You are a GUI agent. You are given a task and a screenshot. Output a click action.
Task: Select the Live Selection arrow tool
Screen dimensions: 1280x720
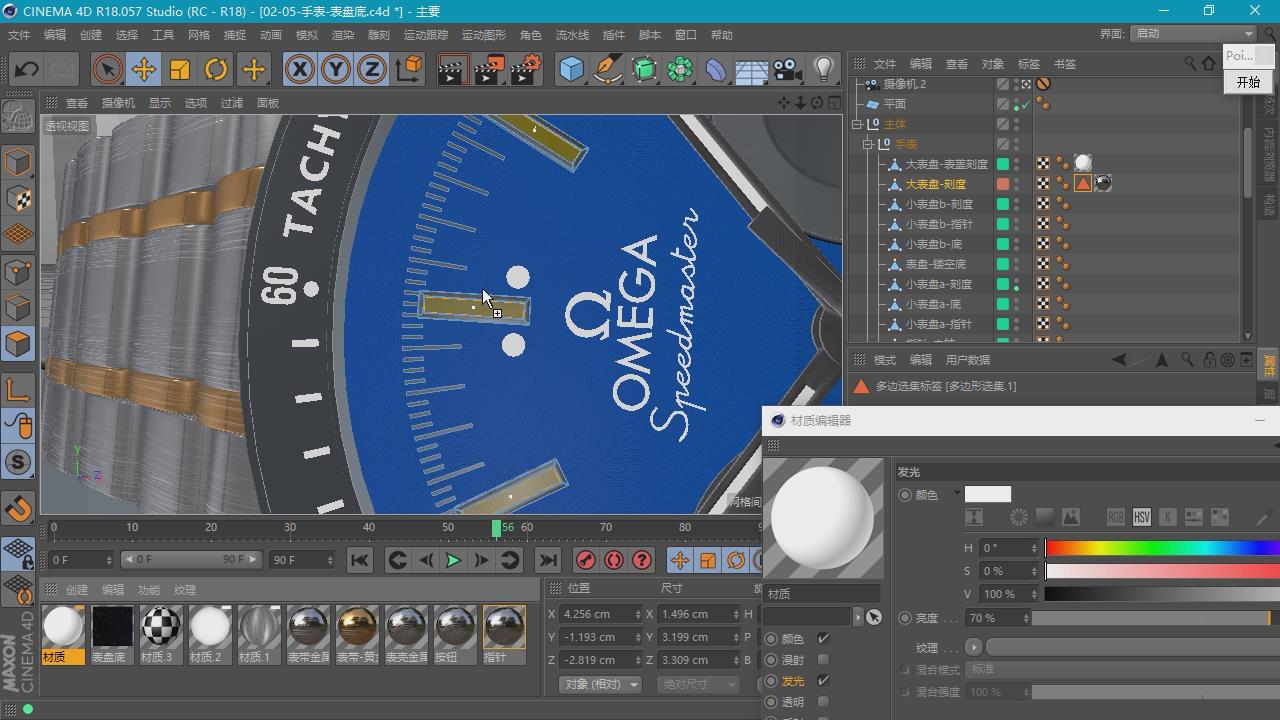pyautogui.click(x=107, y=69)
